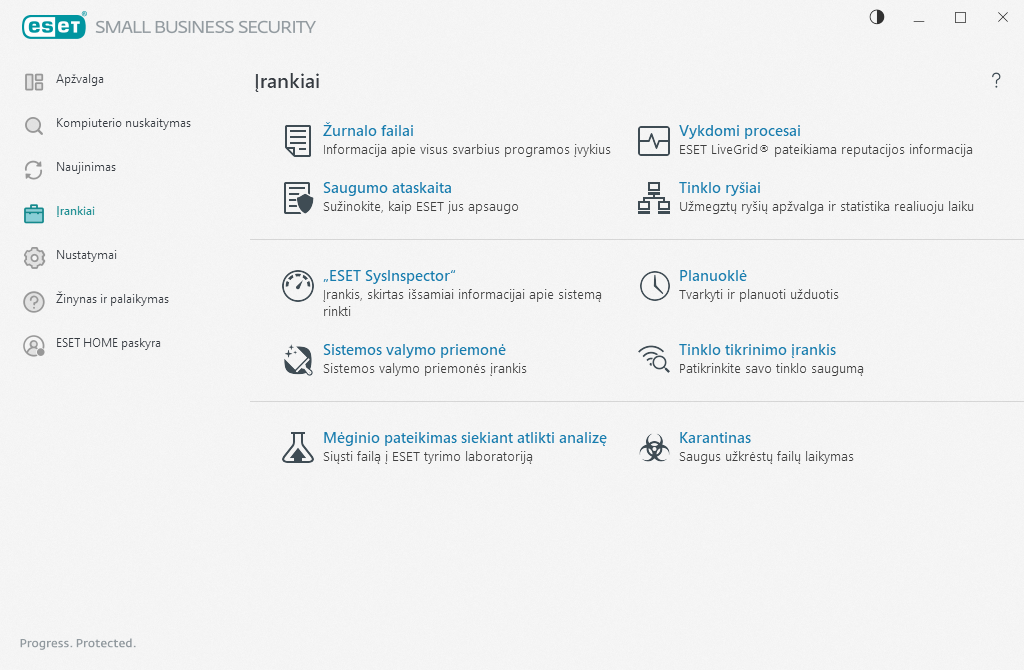Click the question mark help button
Image resolution: width=1024 pixels, height=670 pixels.
click(x=996, y=81)
